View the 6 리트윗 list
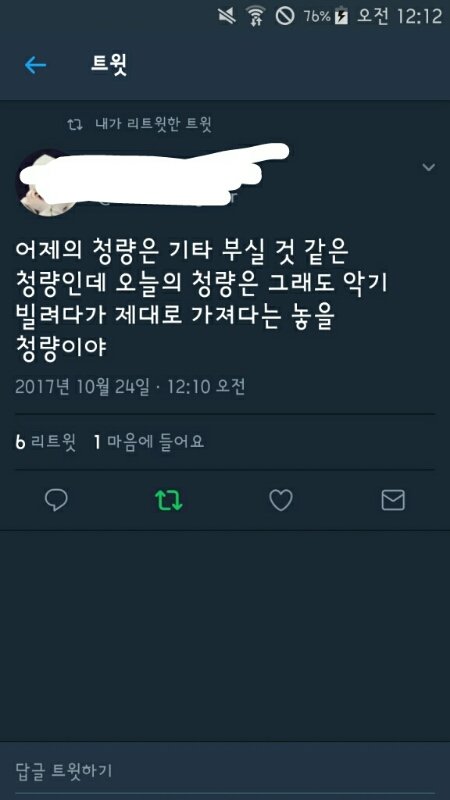The height and width of the screenshot is (800, 450). click(x=46, y=442)
